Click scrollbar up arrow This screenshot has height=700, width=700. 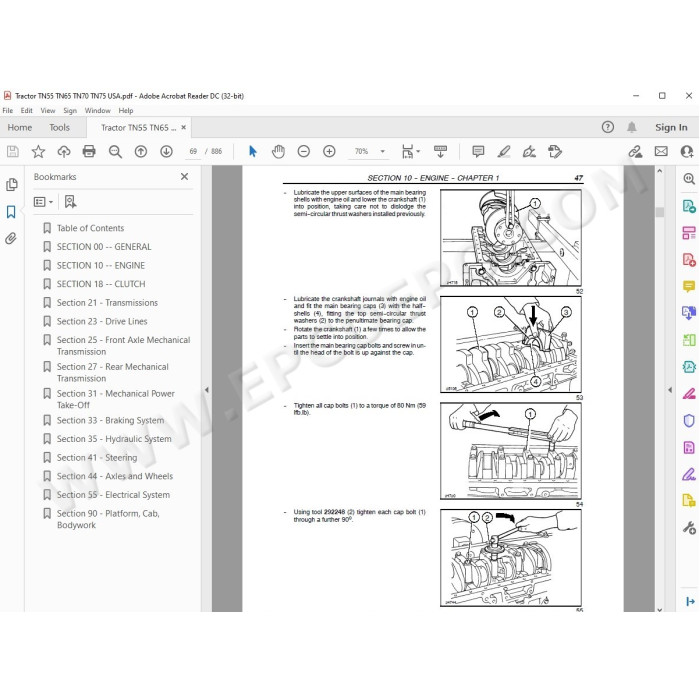click(x=660, y=171)
